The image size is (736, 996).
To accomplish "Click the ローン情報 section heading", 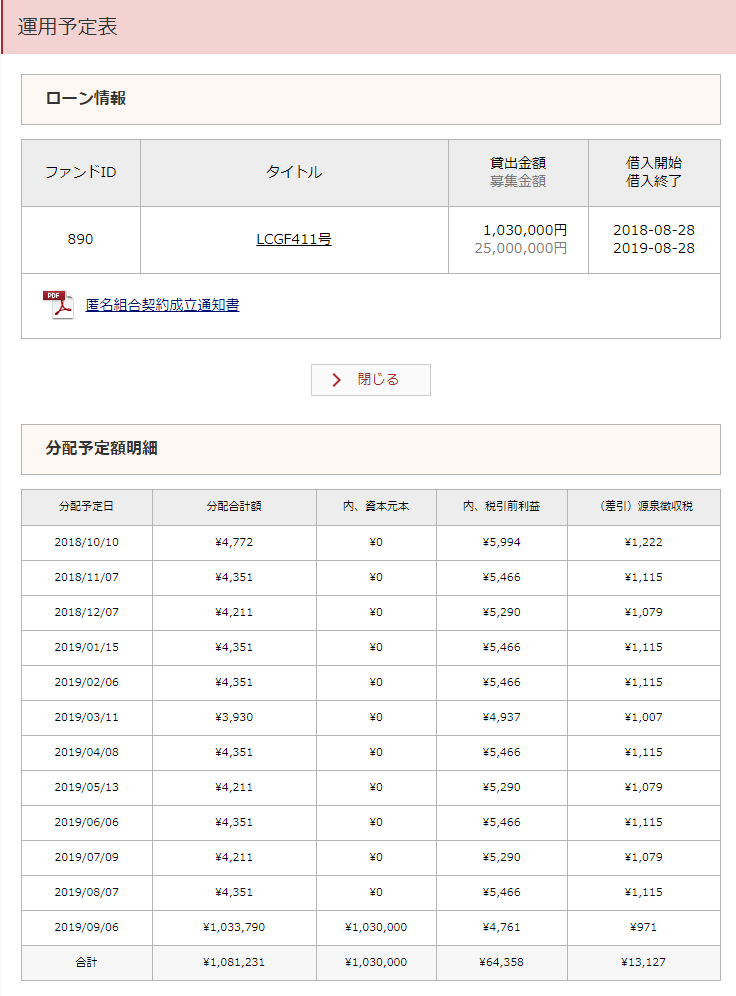I will point(86,98).
